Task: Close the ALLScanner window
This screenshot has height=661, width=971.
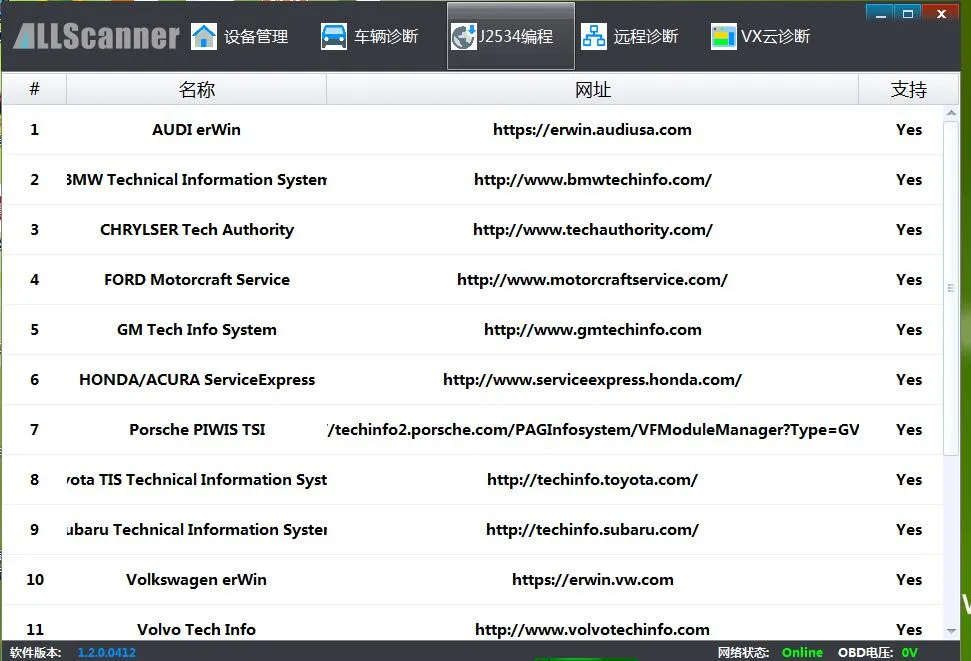Action: [941, 13]
